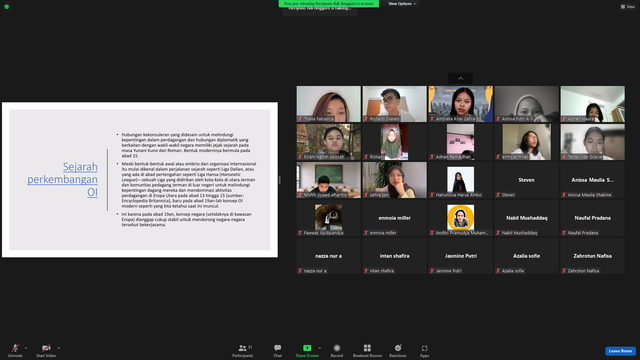
Task: Open View Options dropdown
Action: (402, 4)
